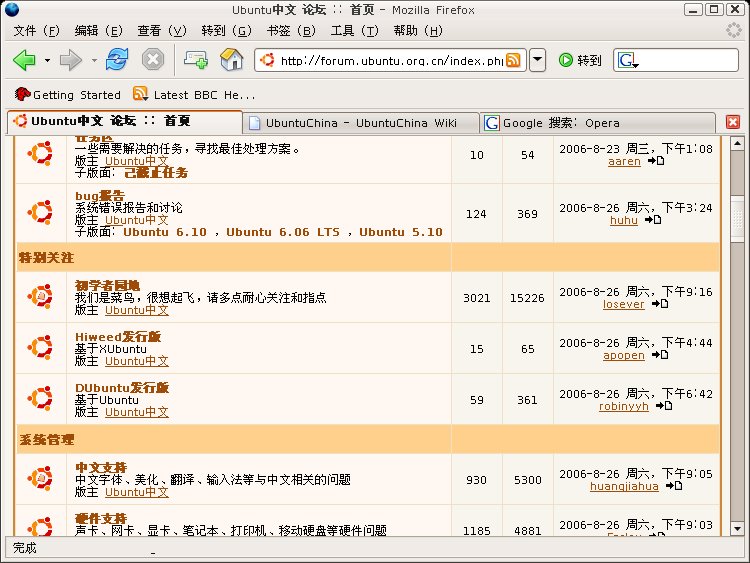Image resolution: width=750 pixels, height=563 pixels.
Task: Open DUbuntu发行版 forum link
Action: [x=122, y=388]
